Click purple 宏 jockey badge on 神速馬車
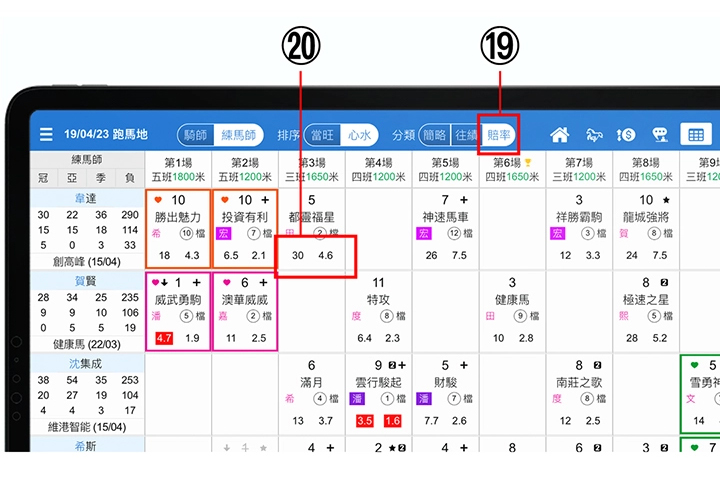 click(424, 233)
